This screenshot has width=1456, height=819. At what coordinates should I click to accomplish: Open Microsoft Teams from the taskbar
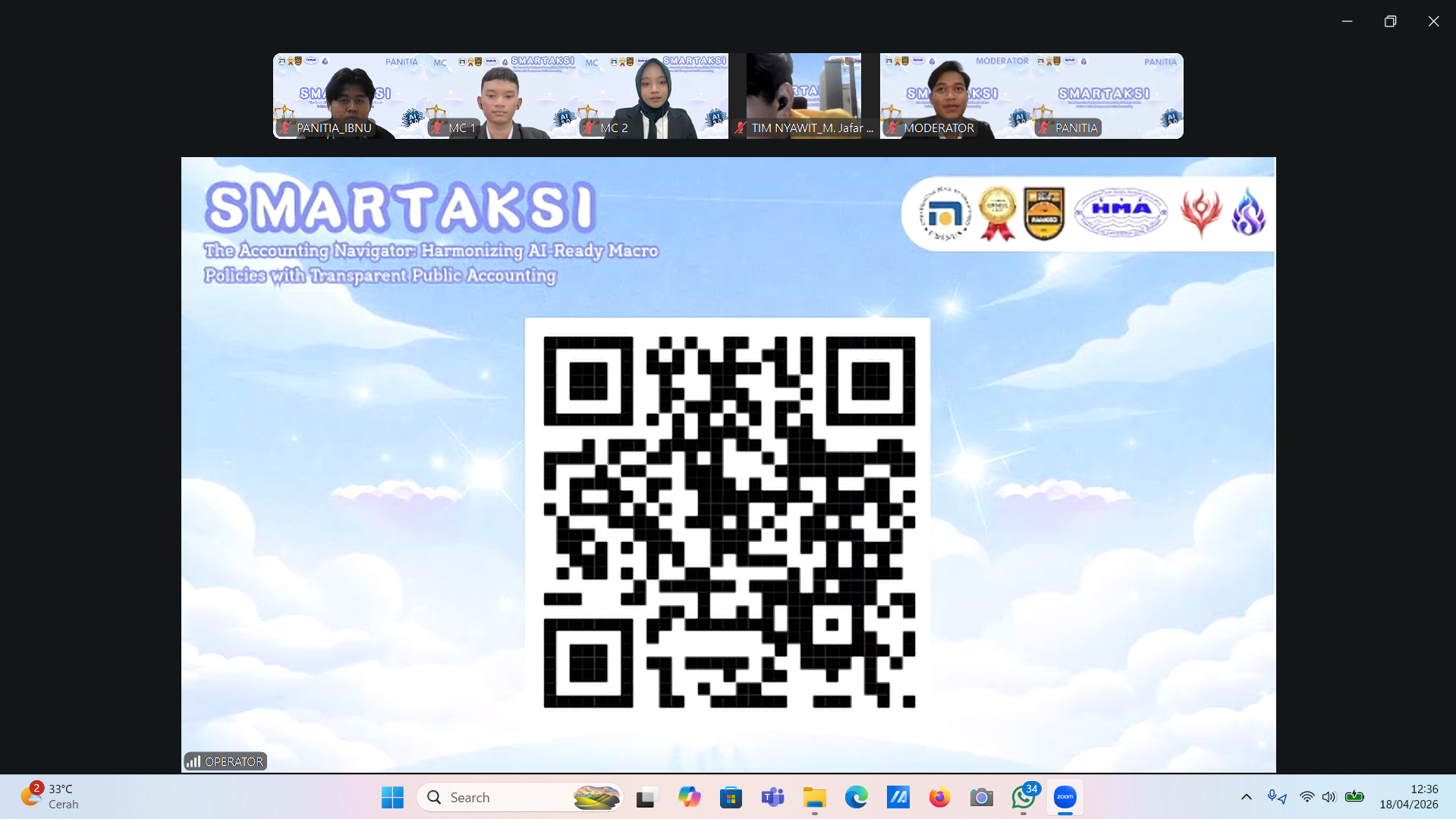point(772,797)
